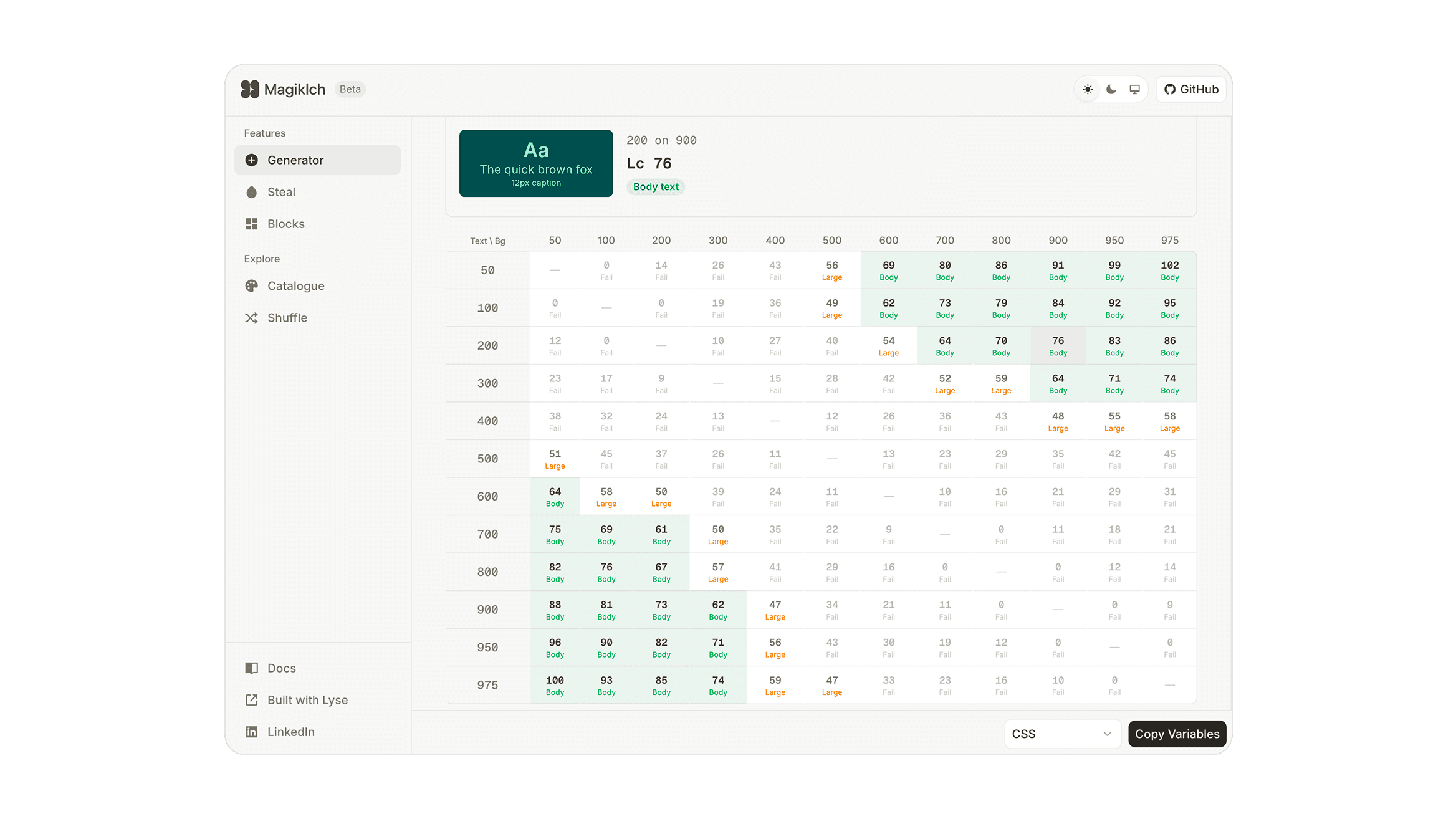
Task: Switch to dark mode using the moon toggle
Action: 1111,89
